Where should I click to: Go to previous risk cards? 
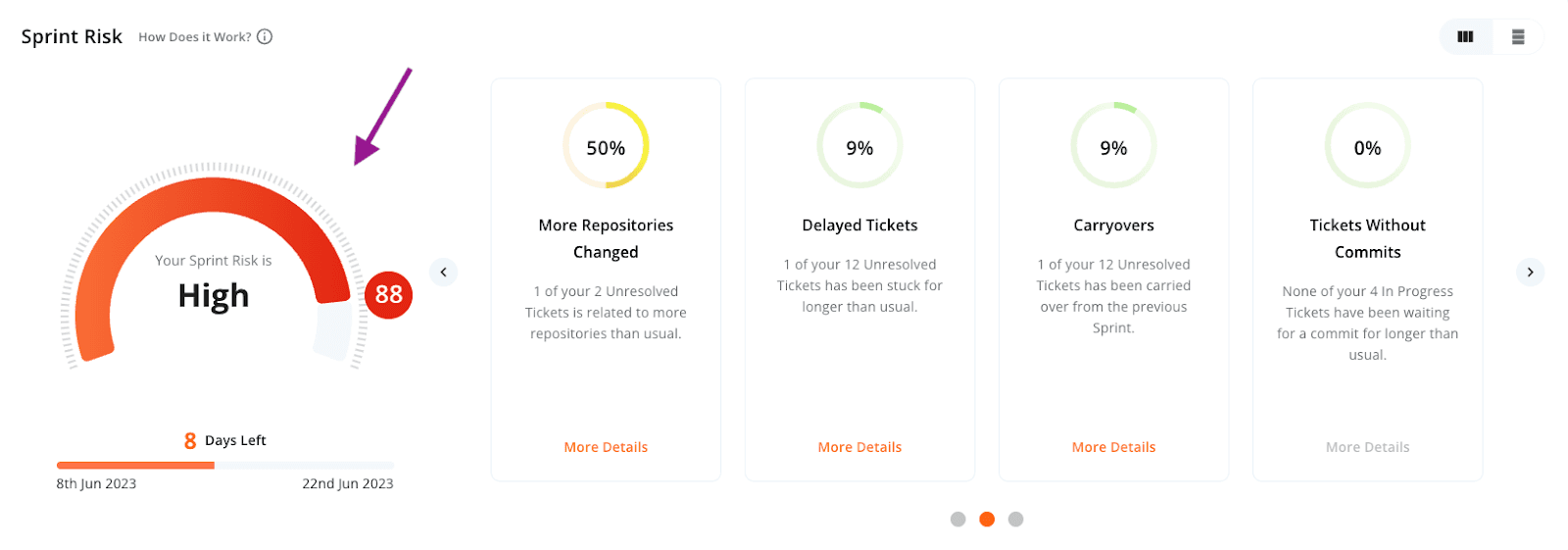[x=443, y=273]
